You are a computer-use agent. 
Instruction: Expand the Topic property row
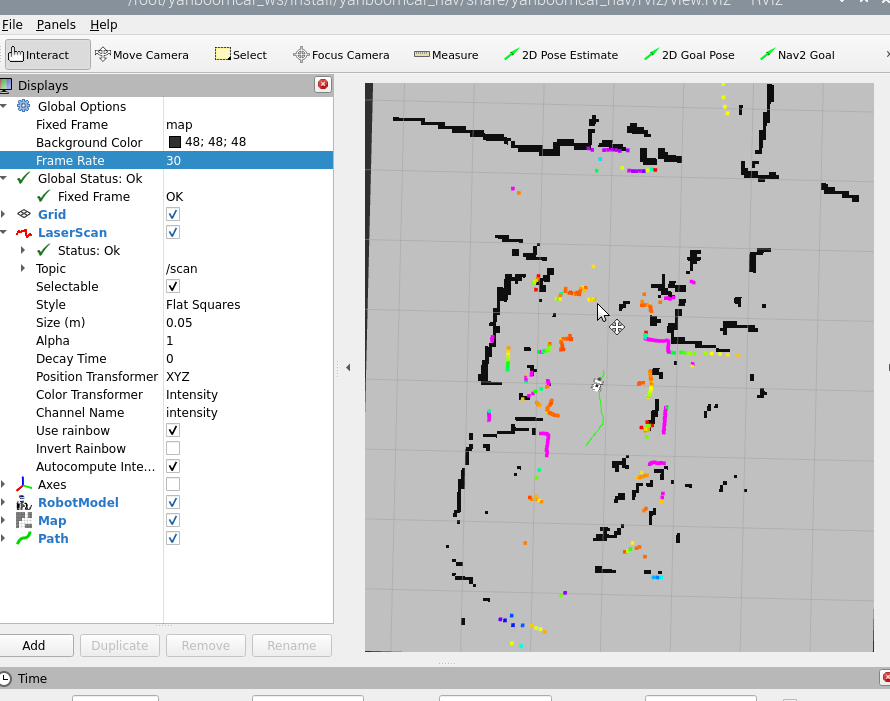(x=23, y=268)
